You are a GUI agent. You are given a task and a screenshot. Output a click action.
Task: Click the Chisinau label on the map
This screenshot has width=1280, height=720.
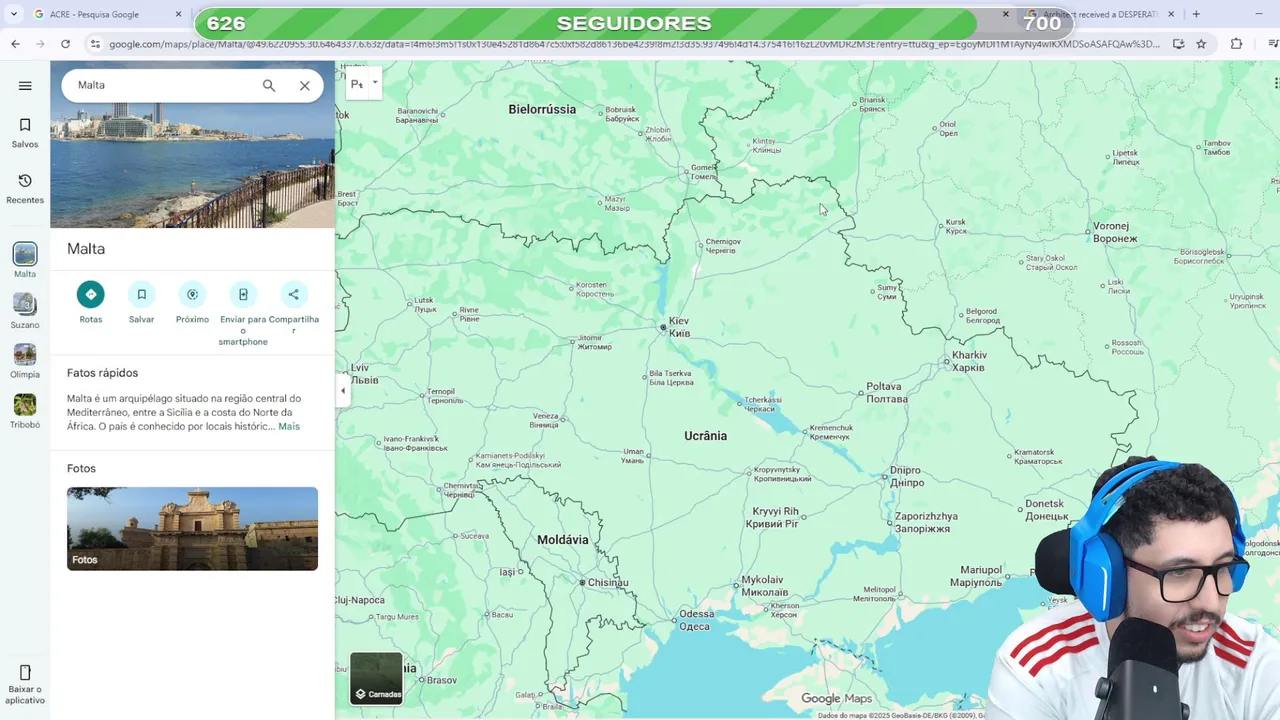(608, 582)
